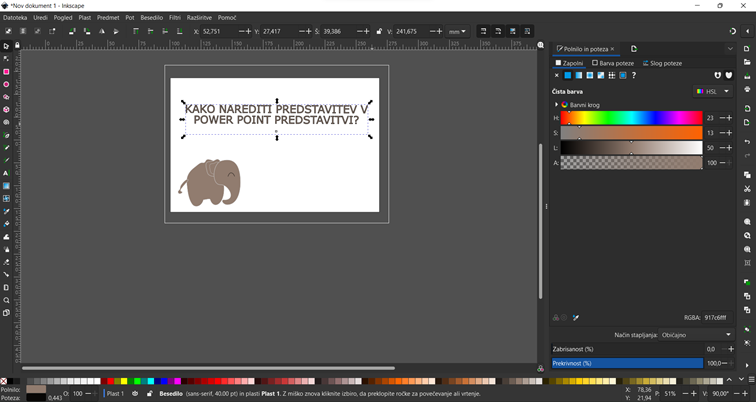The width and height of the screenshot is (756, 402).
Task: Click Undo icon in command bar
Action: pyautogui.click(x=747, y=142)
